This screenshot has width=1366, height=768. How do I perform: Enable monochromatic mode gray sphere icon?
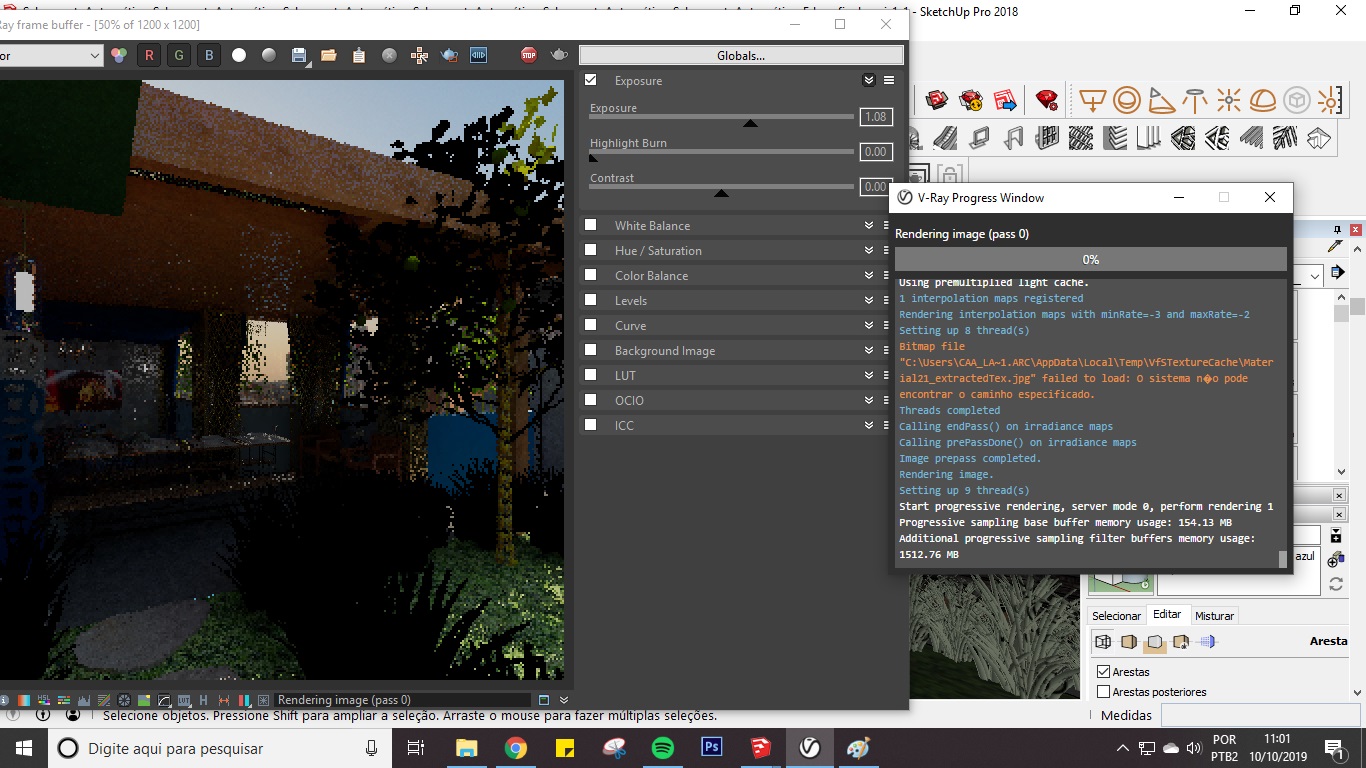click(x=269, y=55)
